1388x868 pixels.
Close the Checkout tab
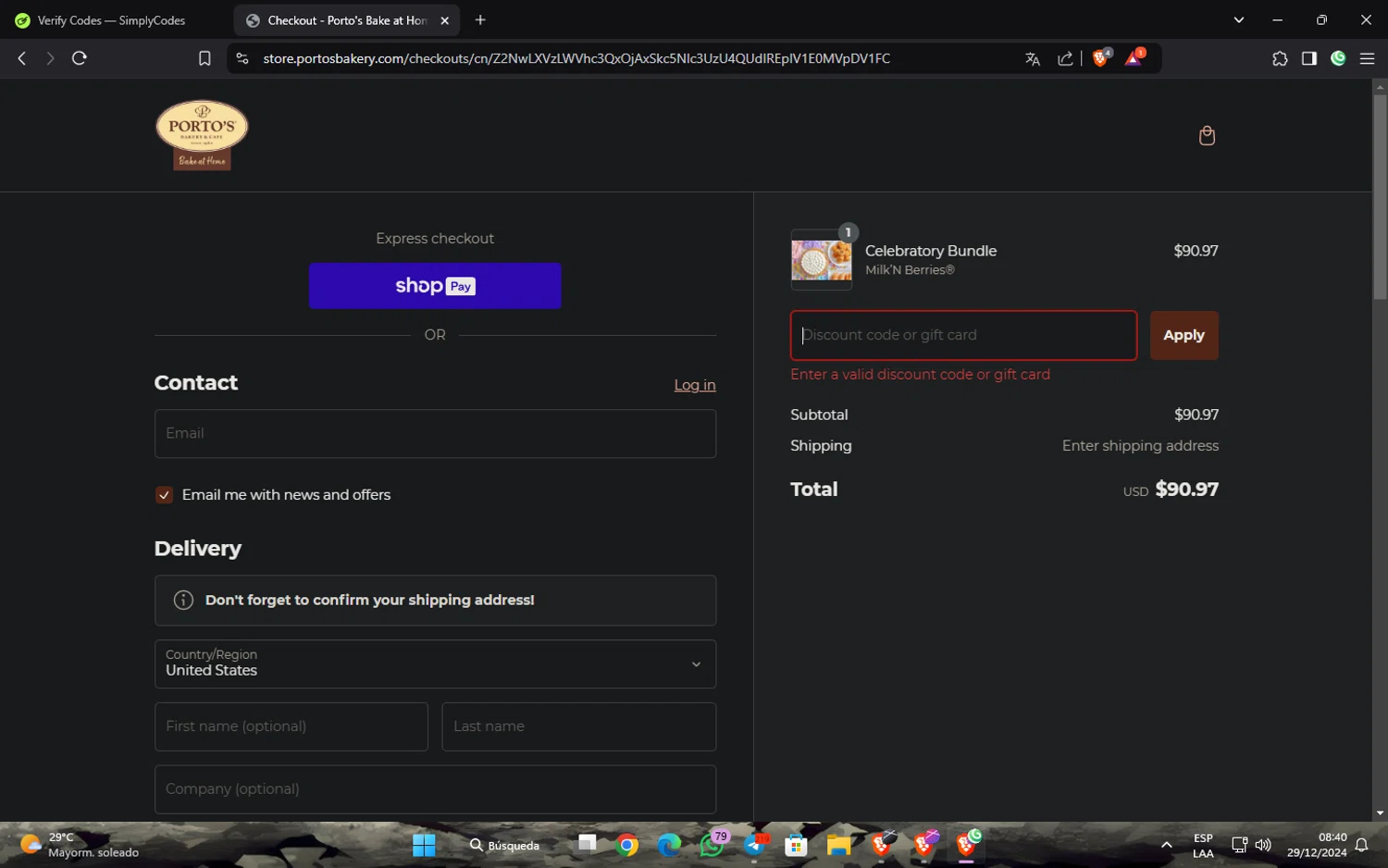pyautogui.click(x=444, y=20)
